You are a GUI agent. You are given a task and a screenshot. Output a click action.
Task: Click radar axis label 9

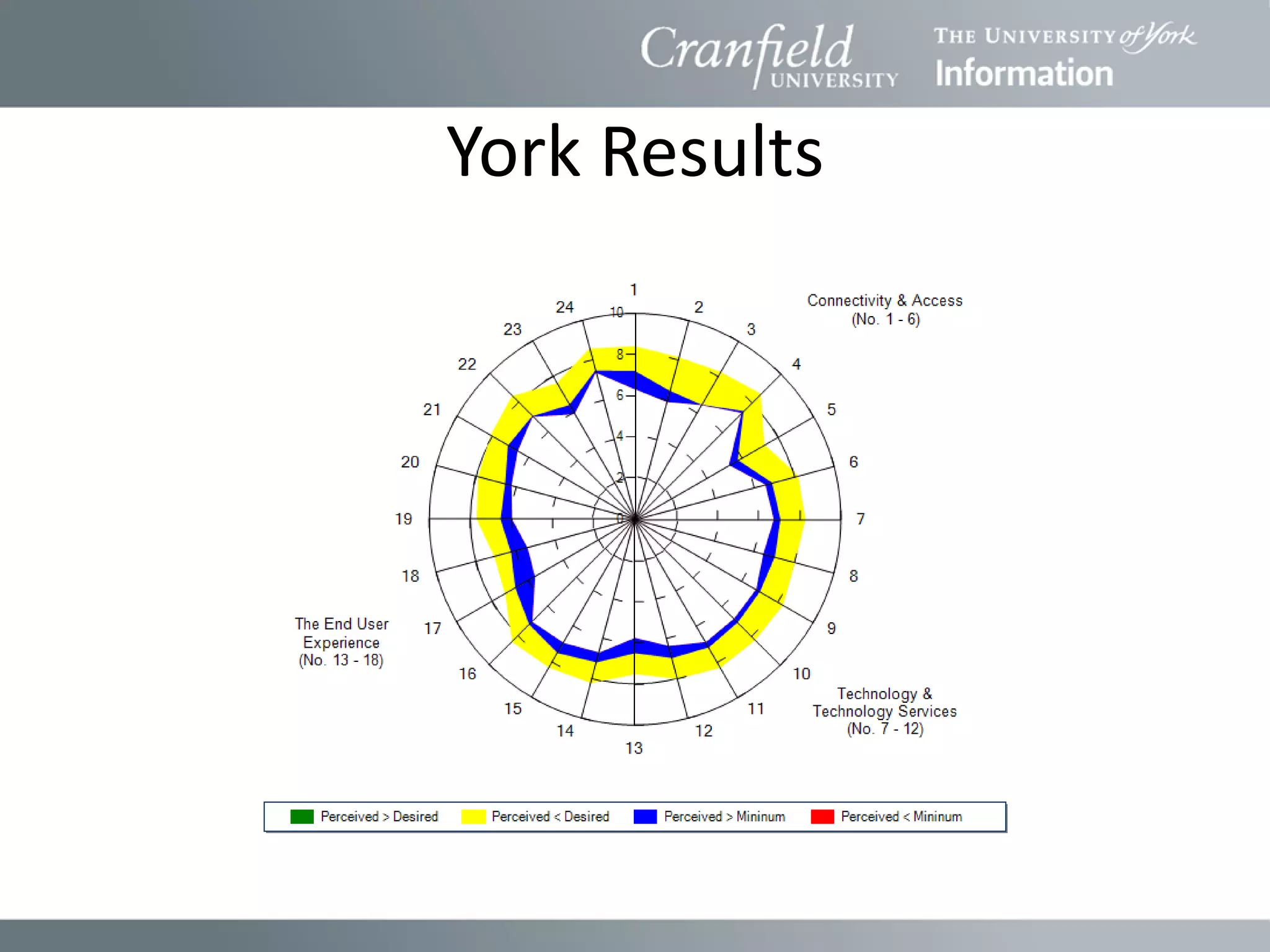pyautogui.click(x=832, y=628)
